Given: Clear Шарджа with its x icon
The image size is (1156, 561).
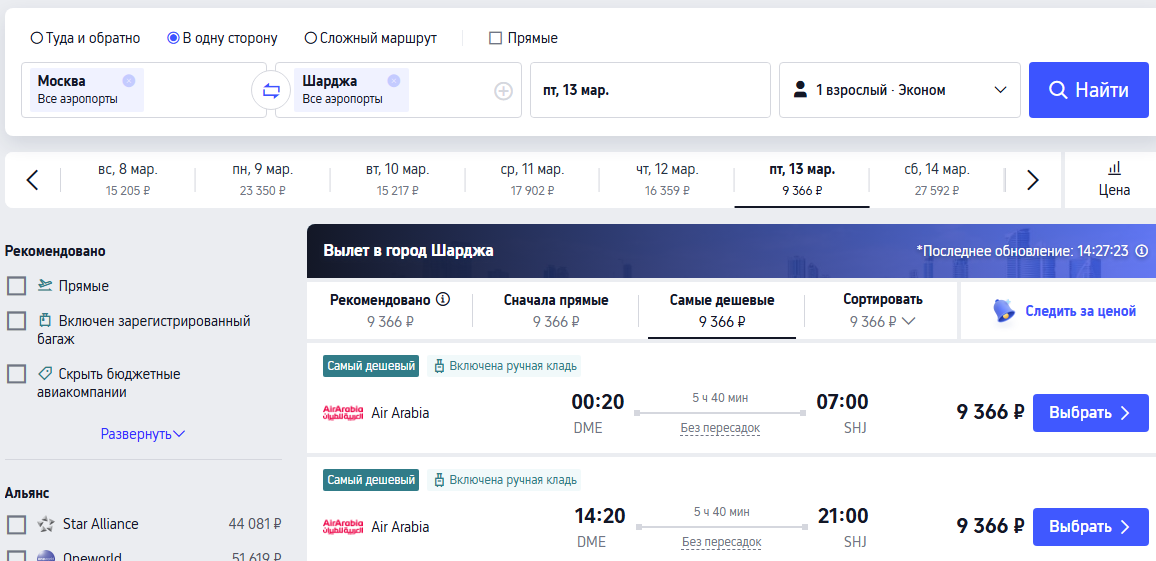Looking at the screenshot, I should (x=394, y=81).
